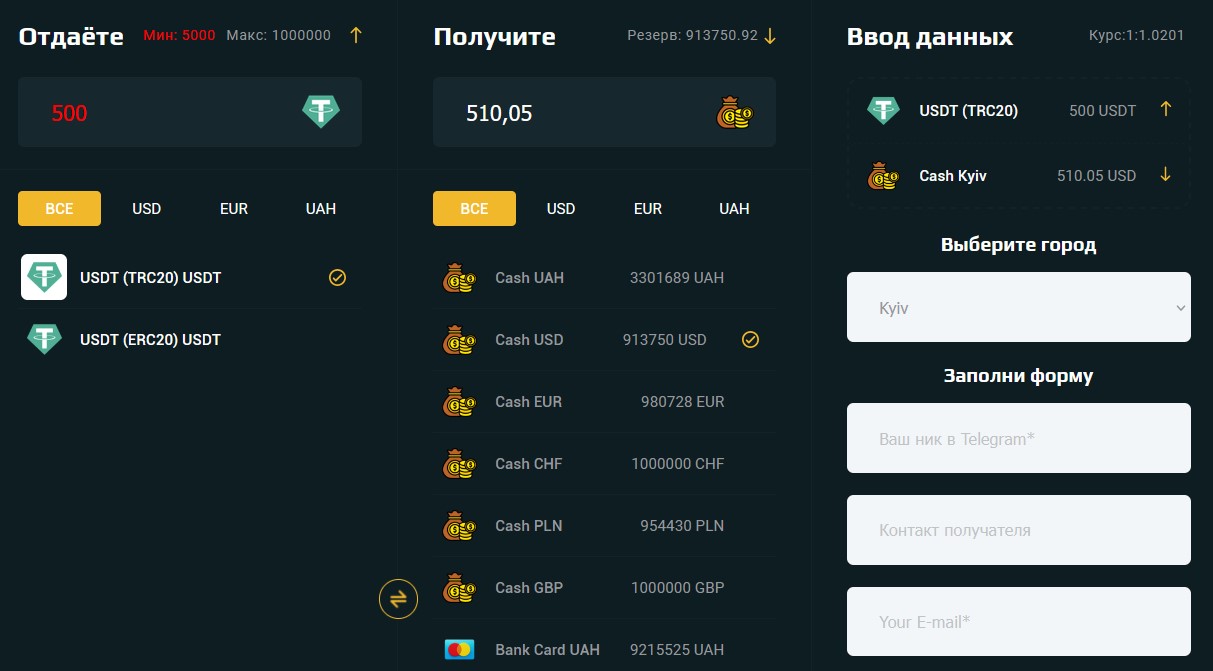Image resolution: width=1213 pixels, height=671 pixels.
Task: Click the Cash USD money bag icon
Action: tap(459, 340)
